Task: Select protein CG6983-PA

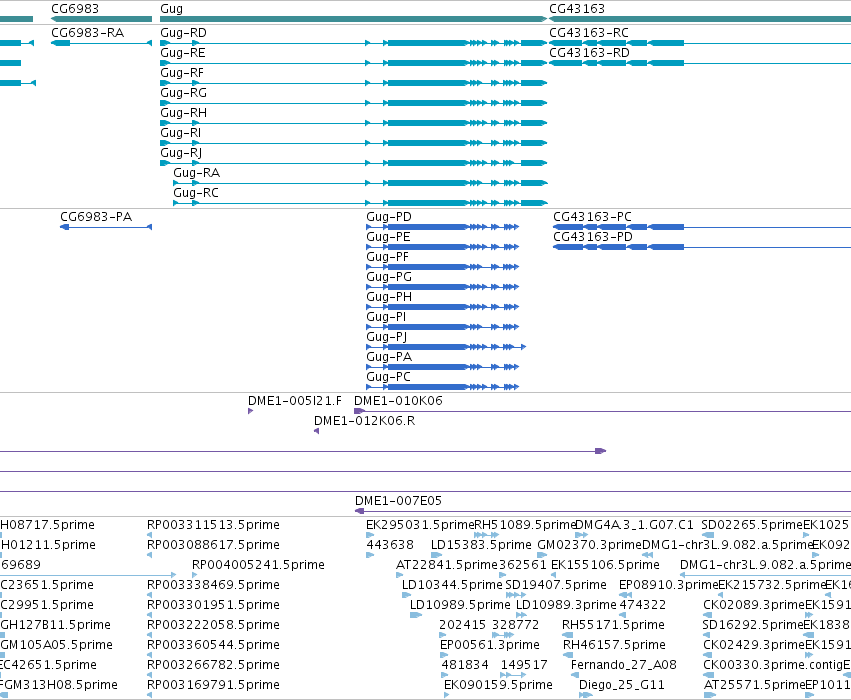Action: [x=96, y=217]
